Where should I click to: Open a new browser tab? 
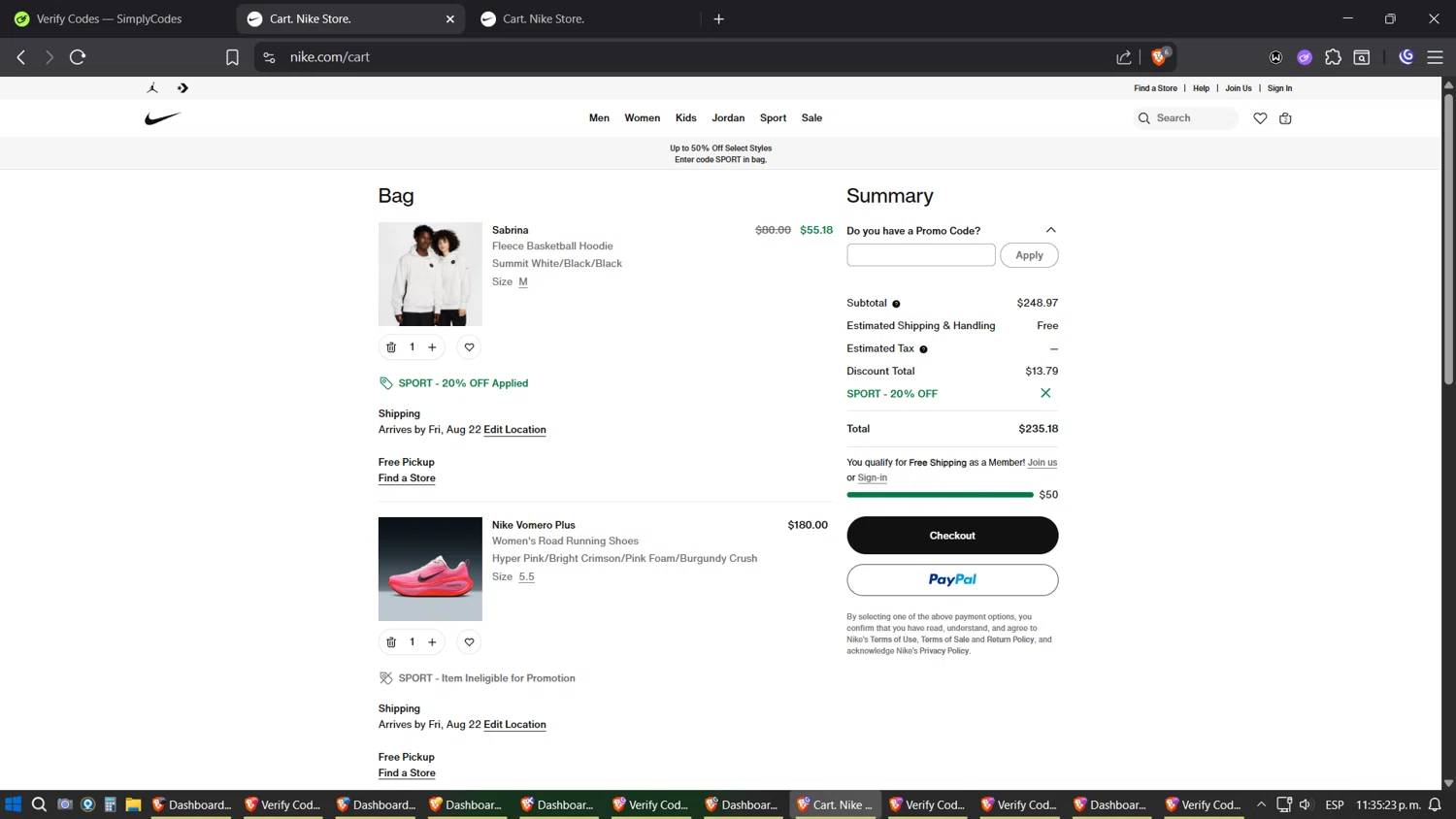point(719,18)
